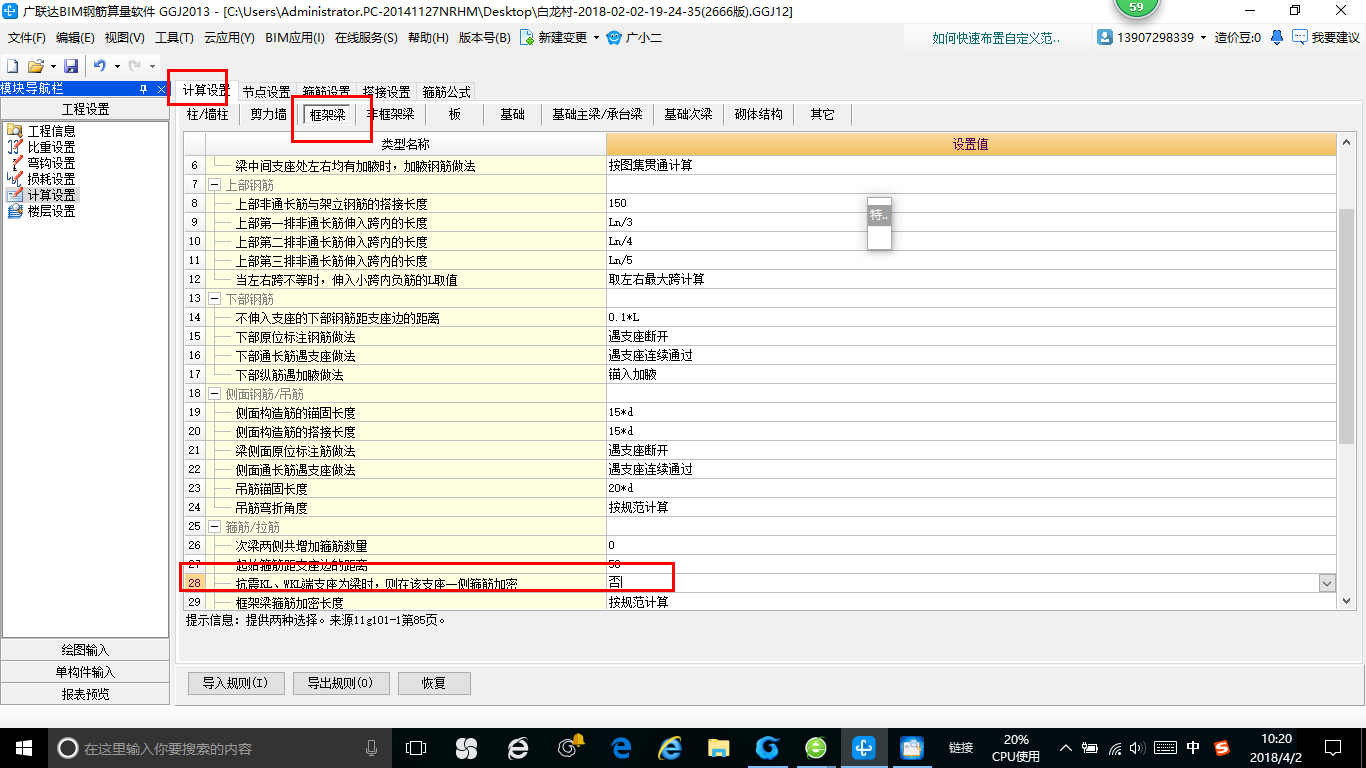Click the New file toolbar icon
Screen dimensions: 1366x768
pos(13,65)
